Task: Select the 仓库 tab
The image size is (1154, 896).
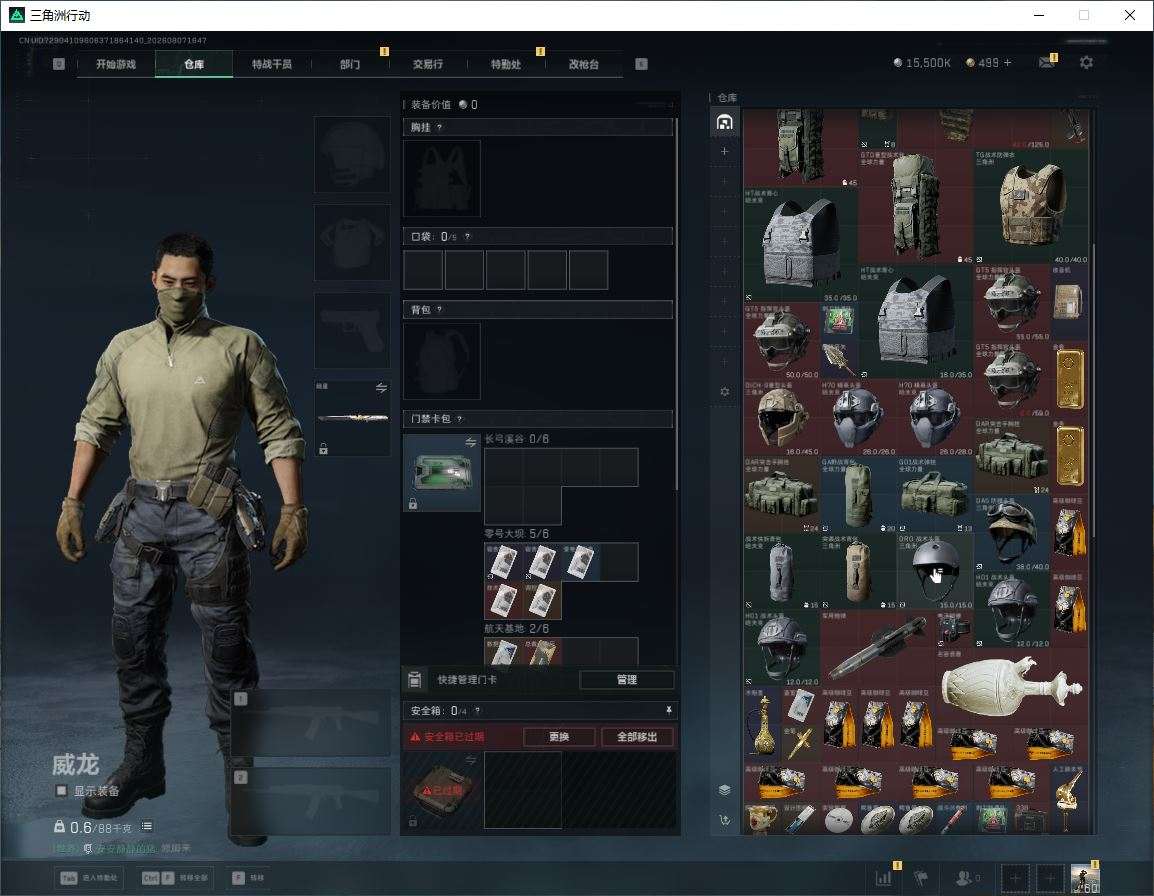Action: (194, 64)
